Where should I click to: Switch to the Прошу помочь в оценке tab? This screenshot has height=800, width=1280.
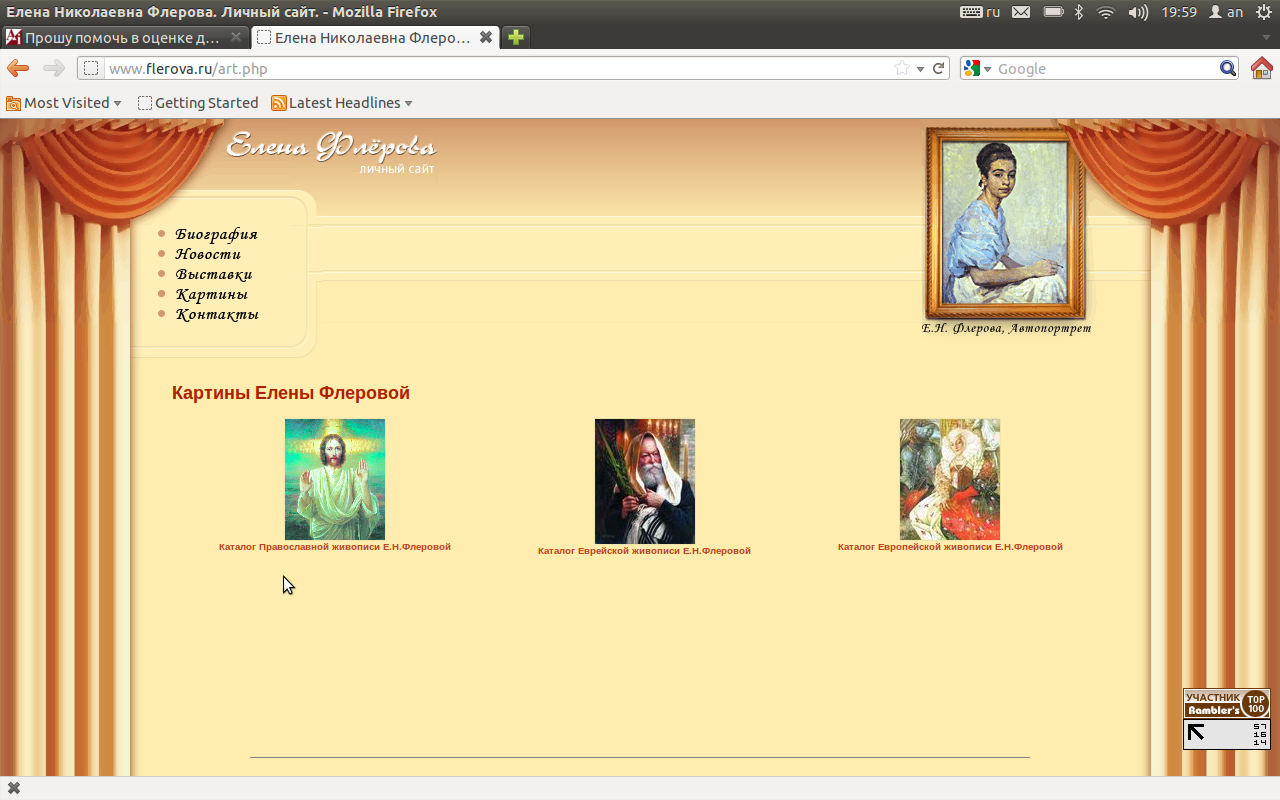(x=124, y=37)
